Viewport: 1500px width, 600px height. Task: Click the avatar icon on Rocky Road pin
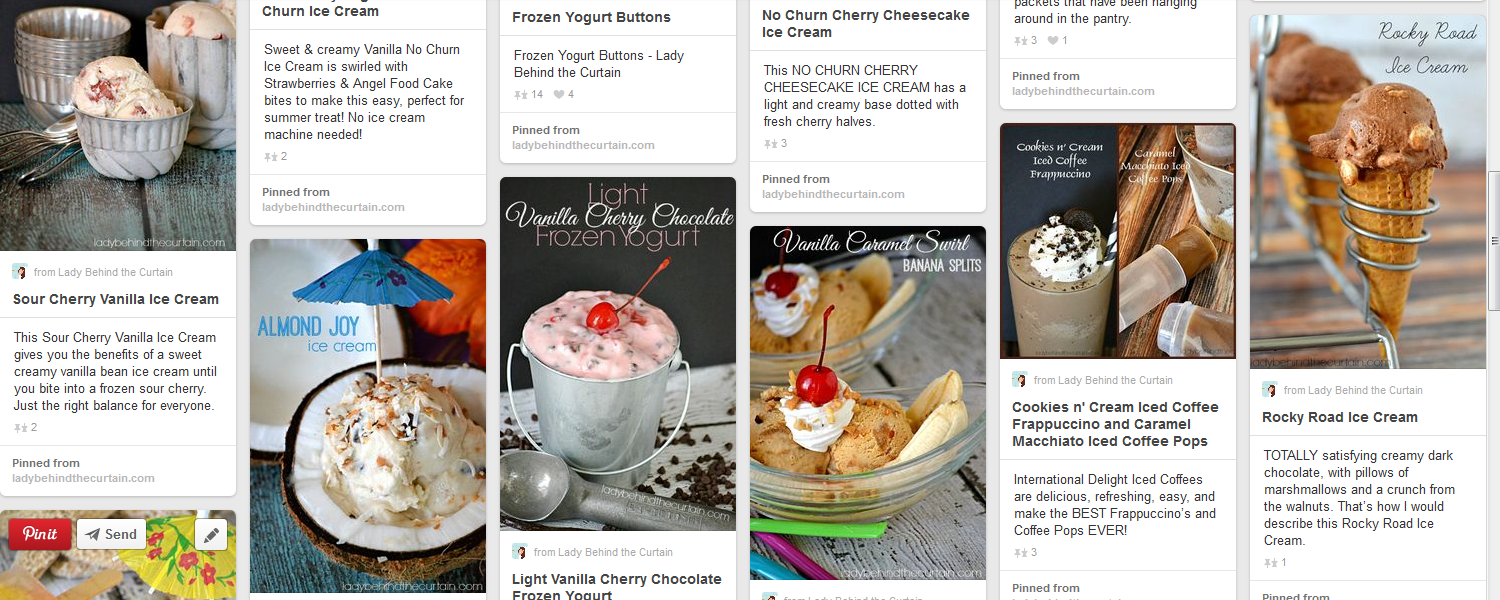point(1270,390)
